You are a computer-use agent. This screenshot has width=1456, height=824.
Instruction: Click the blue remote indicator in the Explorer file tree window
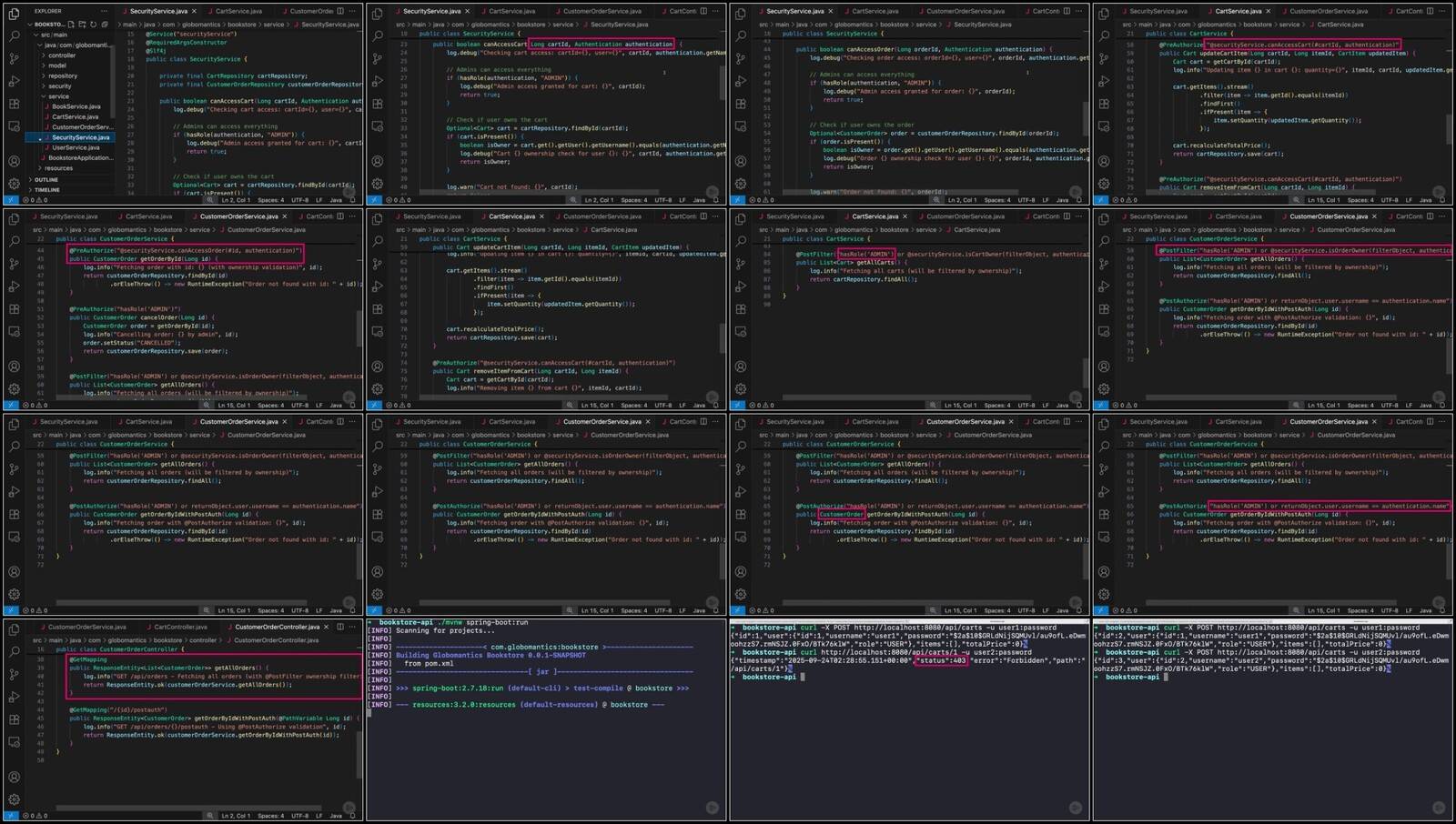coord(11,200)
